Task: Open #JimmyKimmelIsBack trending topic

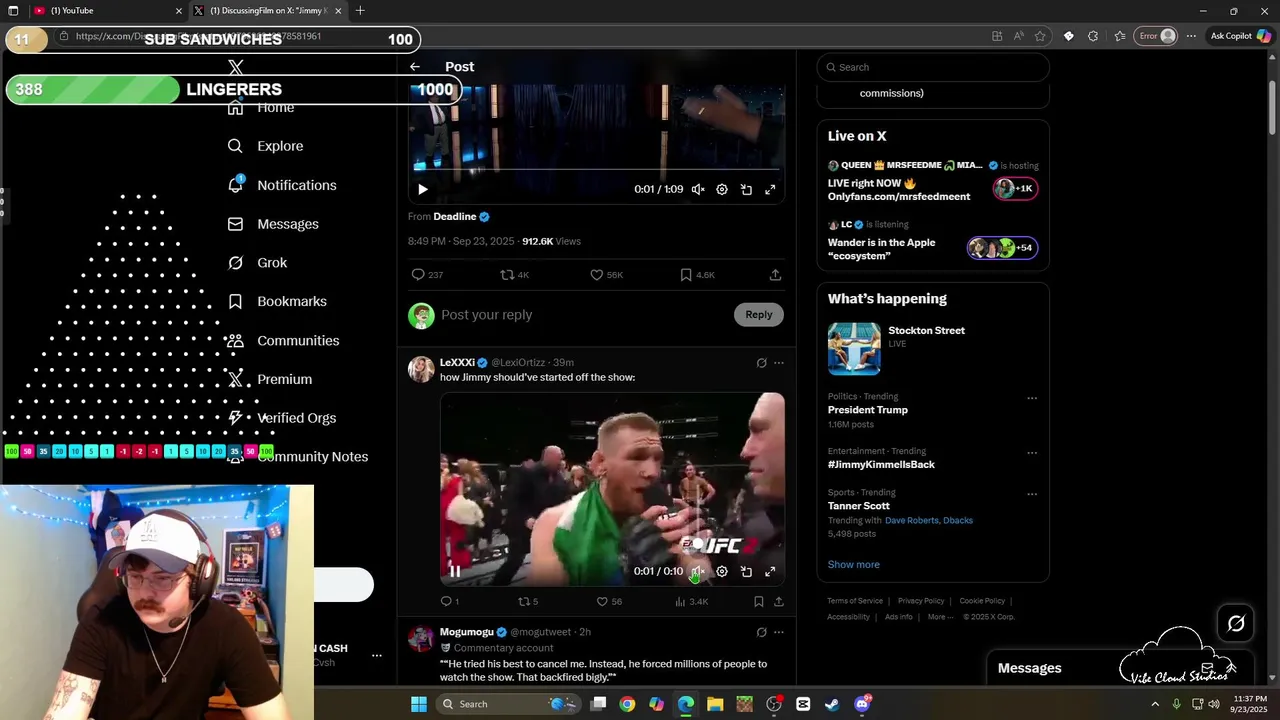Action: click(881, 465)
